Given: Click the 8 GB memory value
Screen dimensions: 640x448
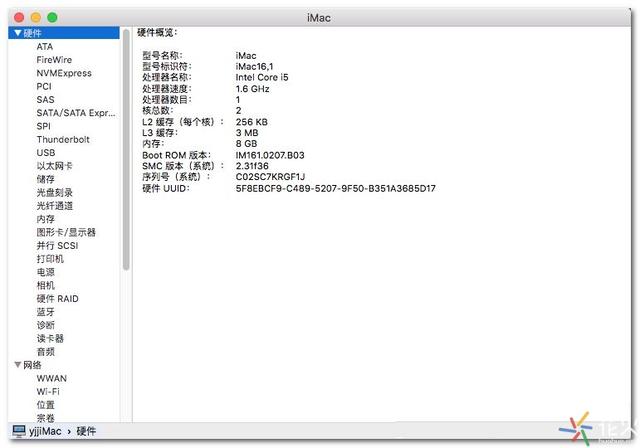Looking at the screenshot, I should (x=246, y=144).
